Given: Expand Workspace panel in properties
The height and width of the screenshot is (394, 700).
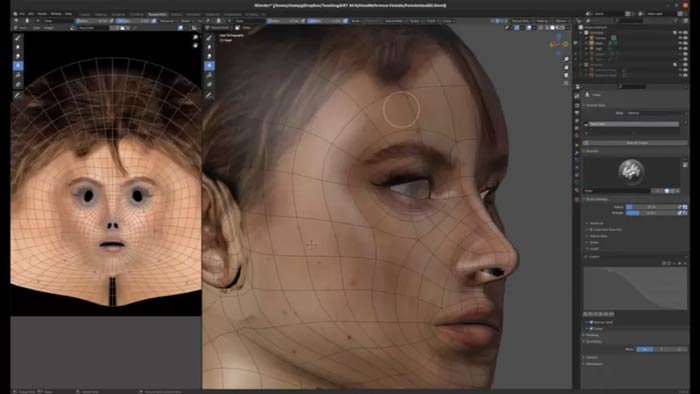Looking at the screenshot, I should point(594,364).
